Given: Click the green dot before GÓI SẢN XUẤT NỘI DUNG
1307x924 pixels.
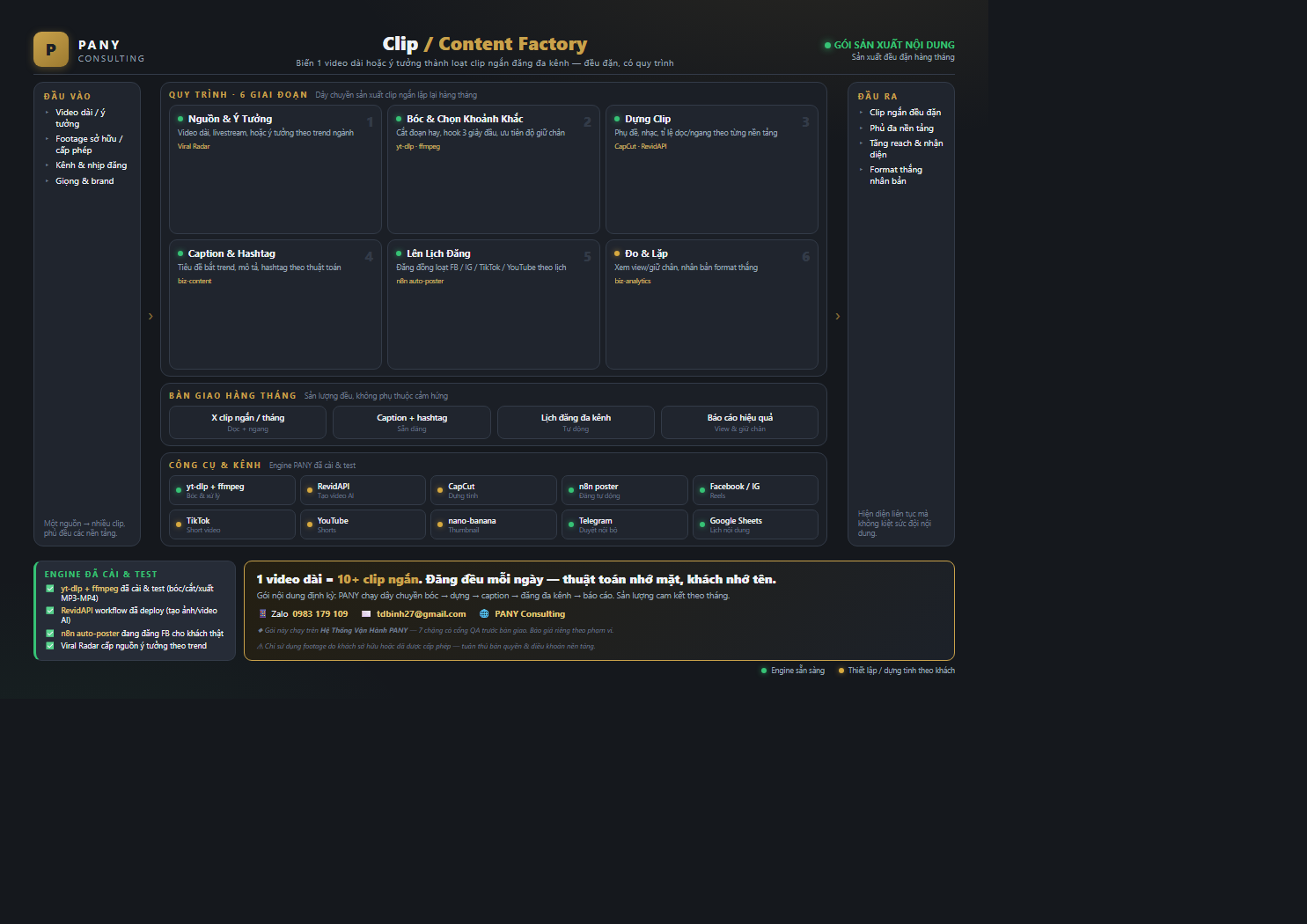Looking at the screenshot, I should (x=827, y=45).
